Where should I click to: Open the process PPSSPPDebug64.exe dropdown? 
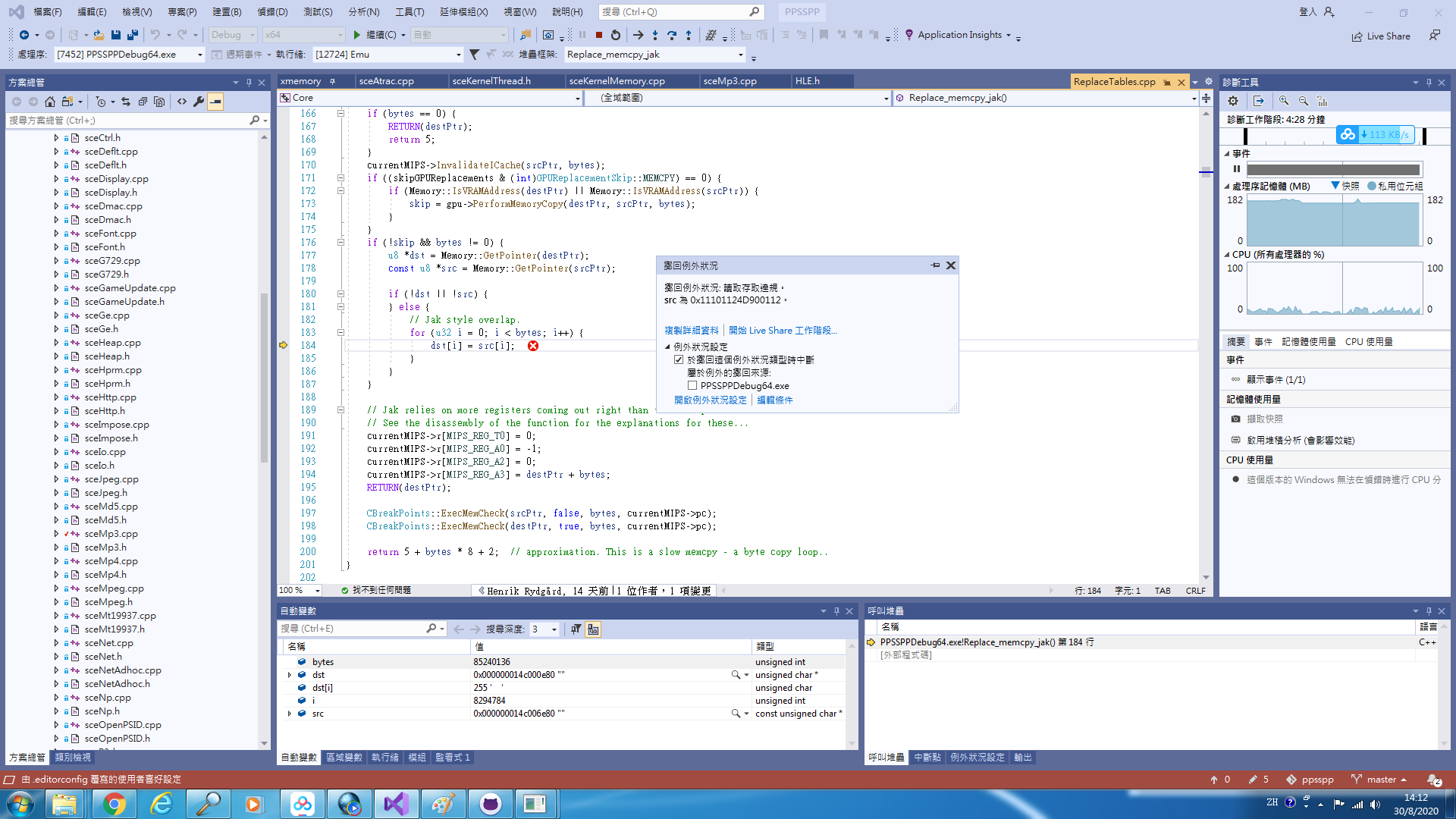coord(200,55)
